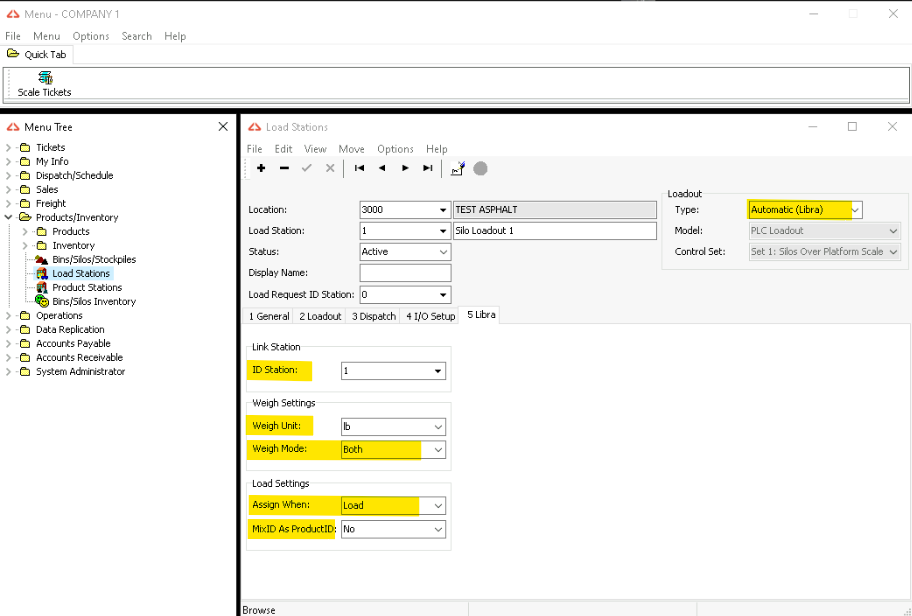Click the System Administrator folder
Screen dimensions: 912x616
click(80, 371)
